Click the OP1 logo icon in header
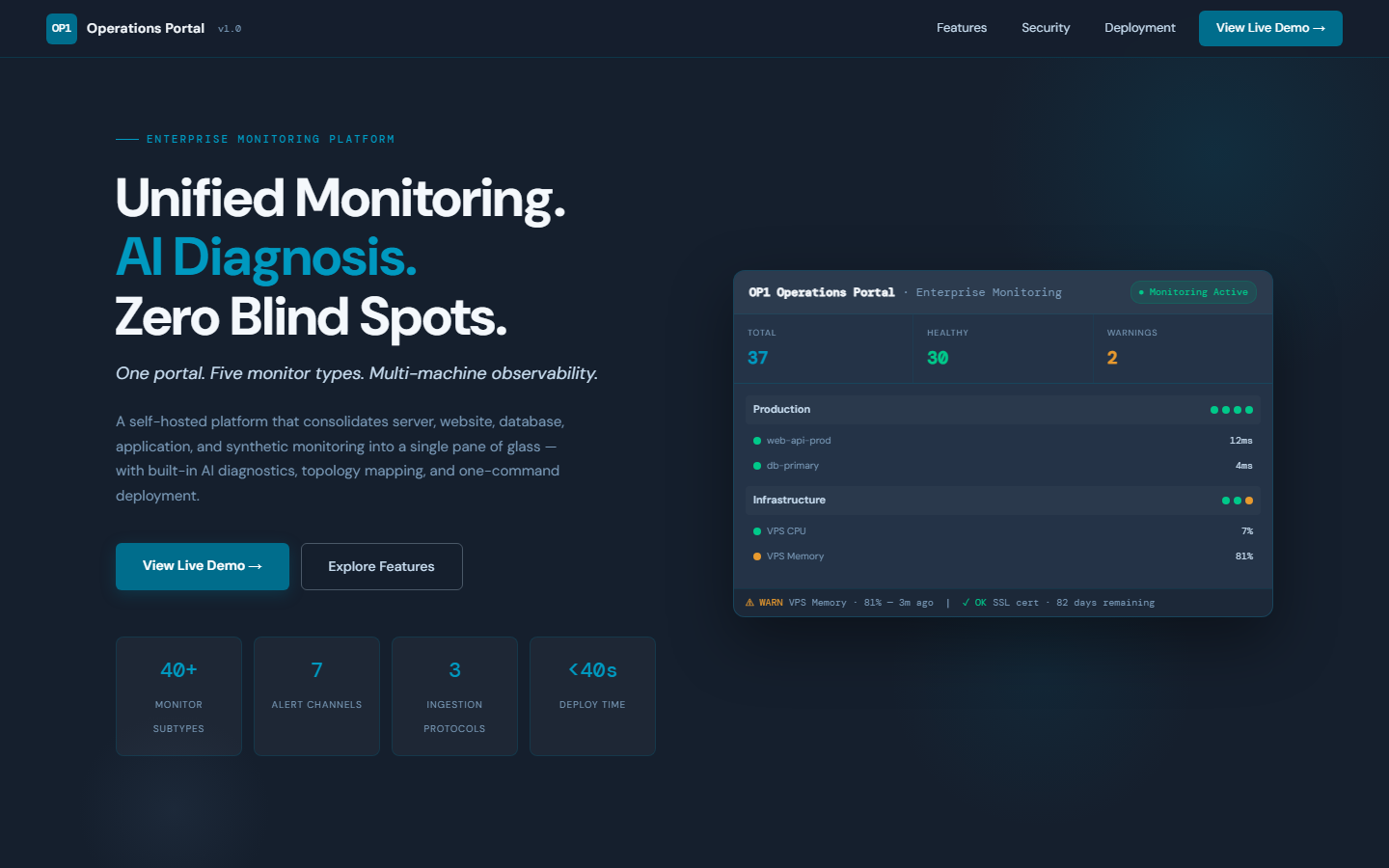Screen dimensions: 1389x868 tap(62, 29)
